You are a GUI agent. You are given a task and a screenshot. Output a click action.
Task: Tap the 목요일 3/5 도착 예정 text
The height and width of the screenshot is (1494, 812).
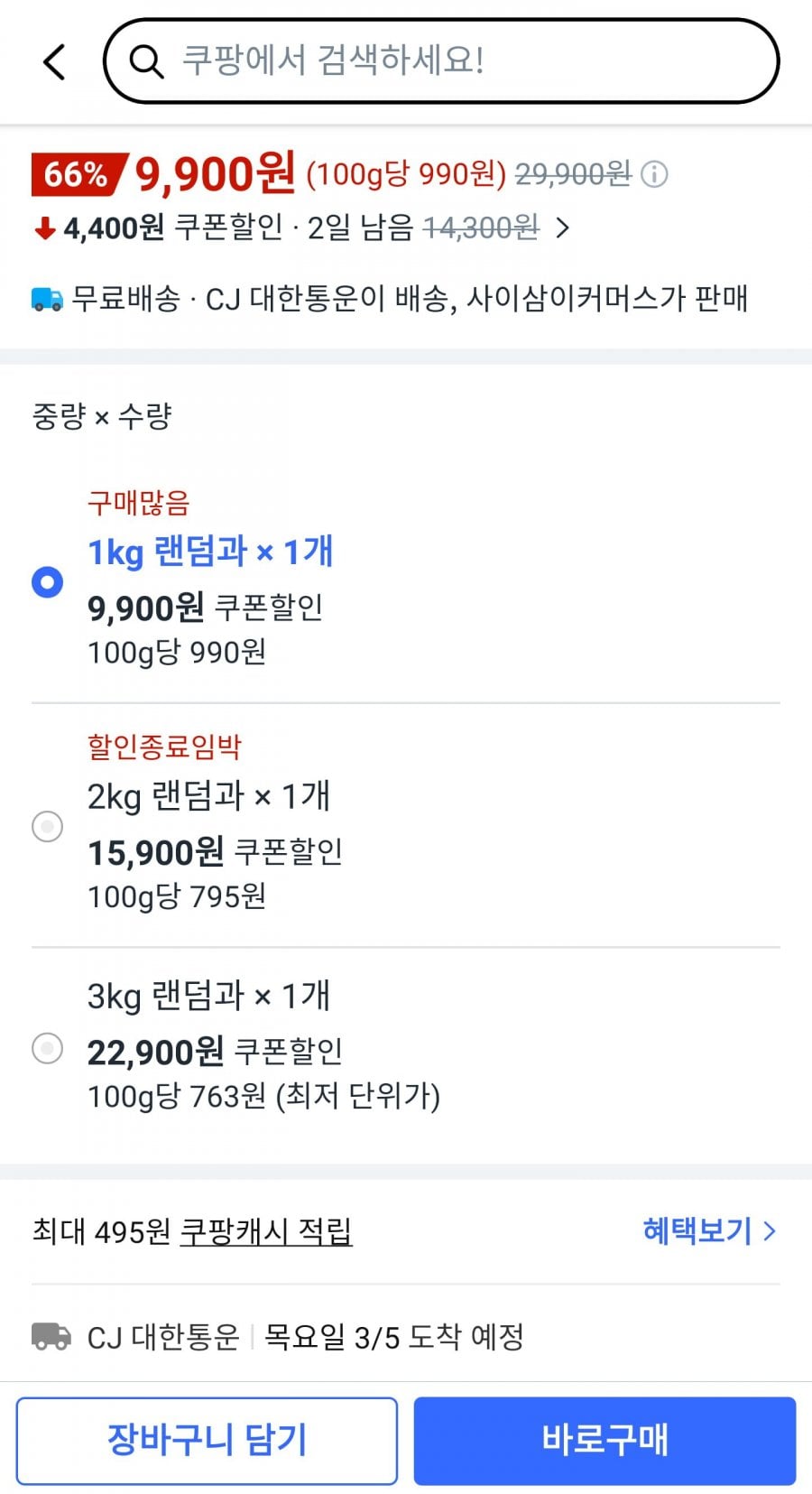pos(393,1337)
